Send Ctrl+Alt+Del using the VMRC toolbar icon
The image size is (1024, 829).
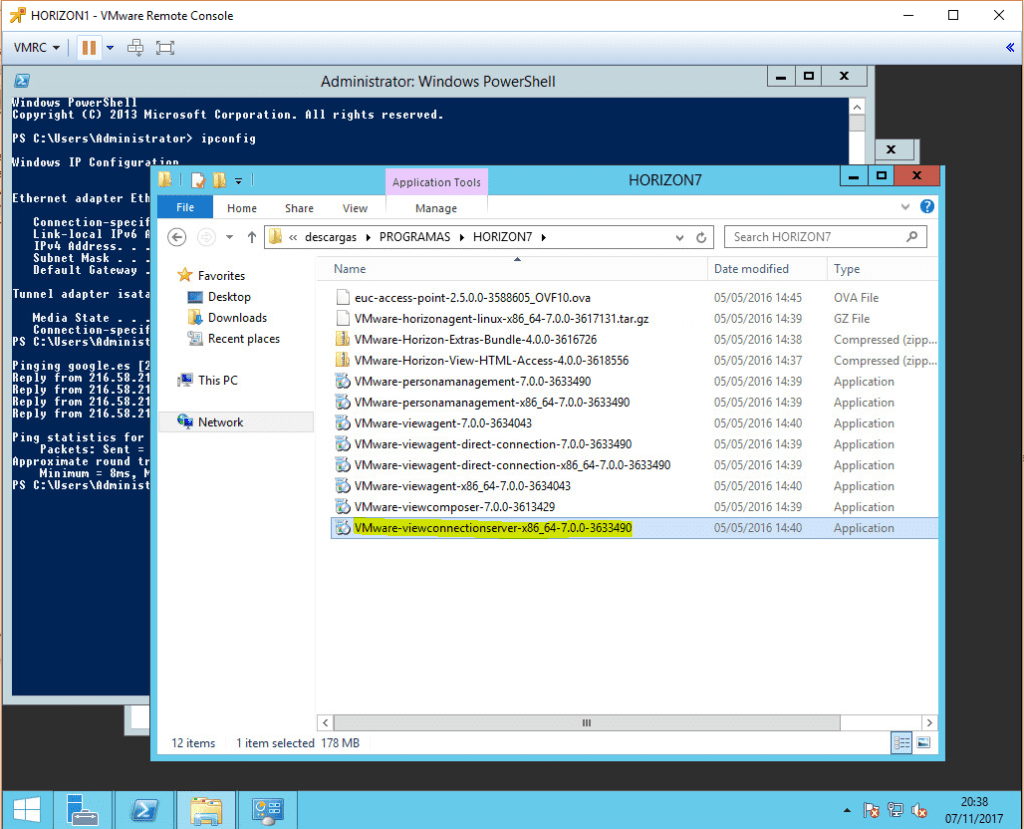(135, 47)
